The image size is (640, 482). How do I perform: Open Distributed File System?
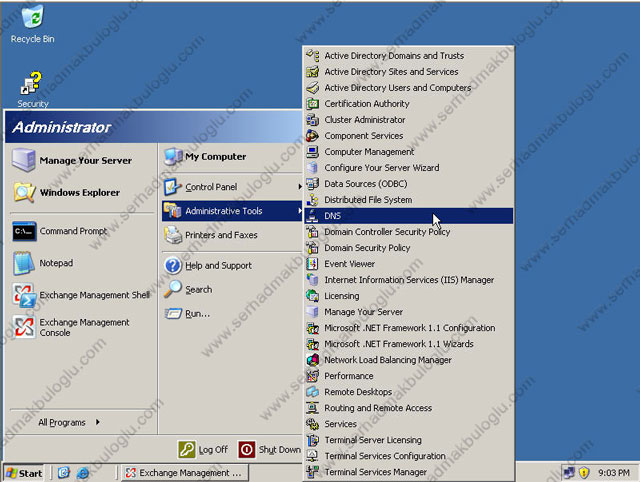tap(409, 200)
